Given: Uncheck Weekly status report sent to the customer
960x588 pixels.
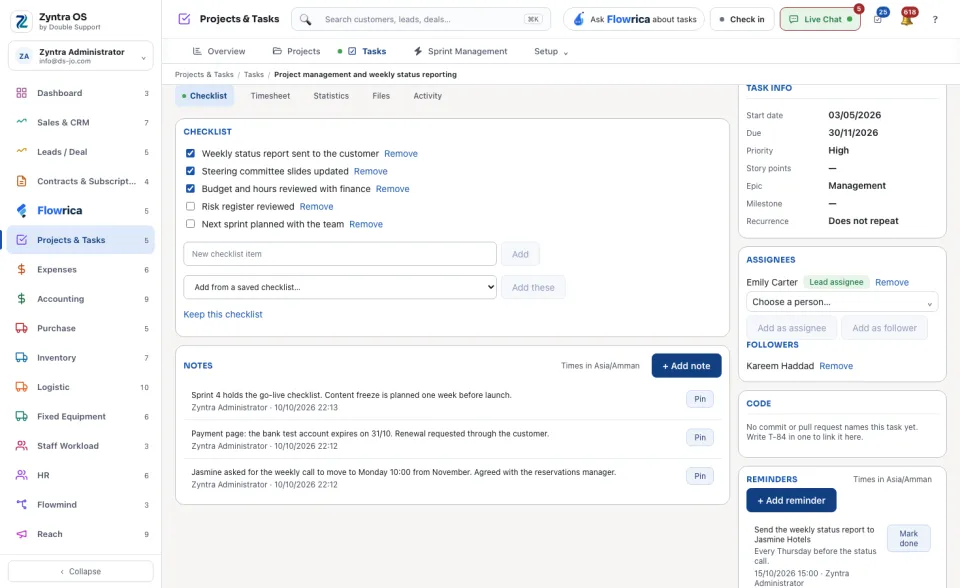Looking at the screenshot, I should pos(190,153).
